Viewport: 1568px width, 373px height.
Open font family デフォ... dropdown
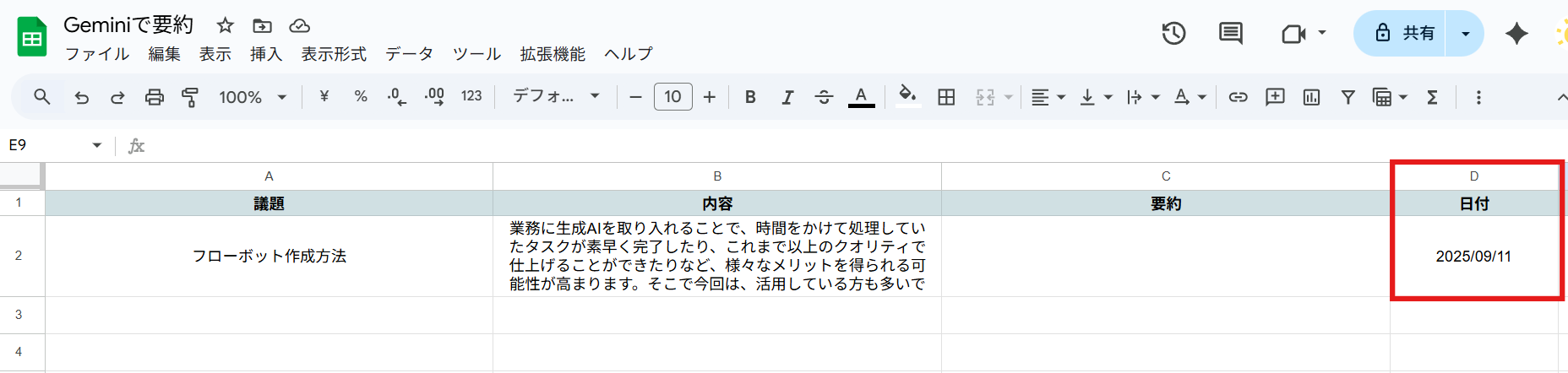pyautogui.click(x=556, y=96)
